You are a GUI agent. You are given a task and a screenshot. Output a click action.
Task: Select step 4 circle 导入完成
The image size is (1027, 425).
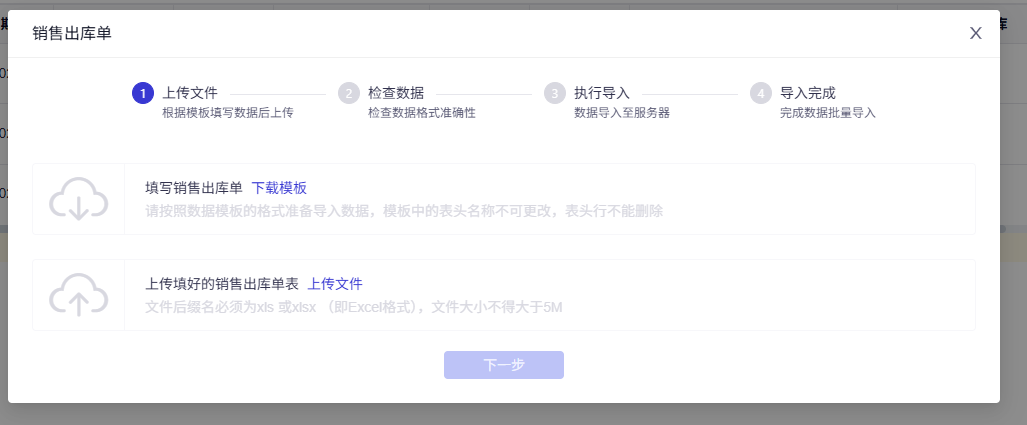coord(761,93)
